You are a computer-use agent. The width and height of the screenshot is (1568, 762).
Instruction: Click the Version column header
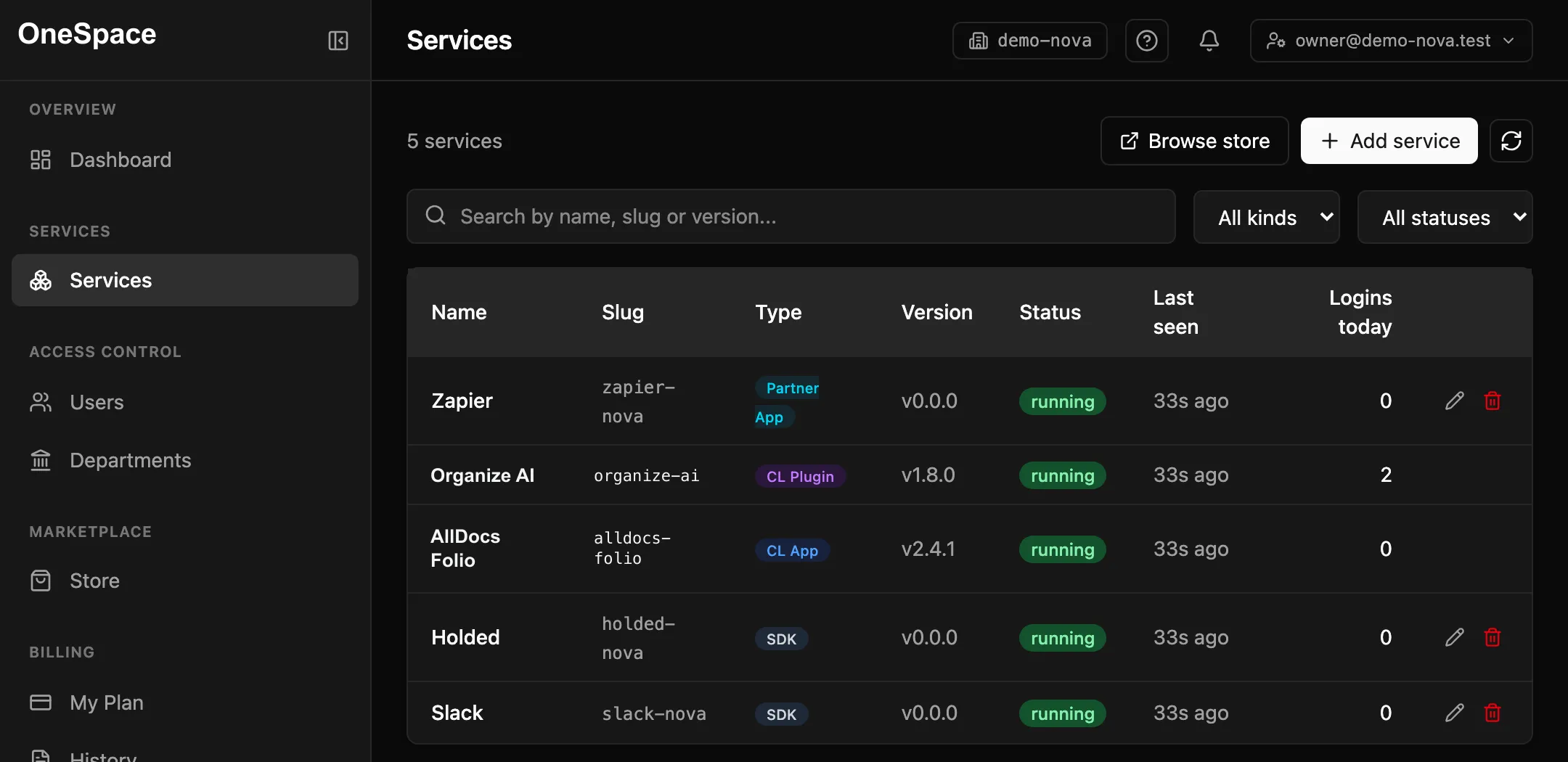(x=936, y=312)
